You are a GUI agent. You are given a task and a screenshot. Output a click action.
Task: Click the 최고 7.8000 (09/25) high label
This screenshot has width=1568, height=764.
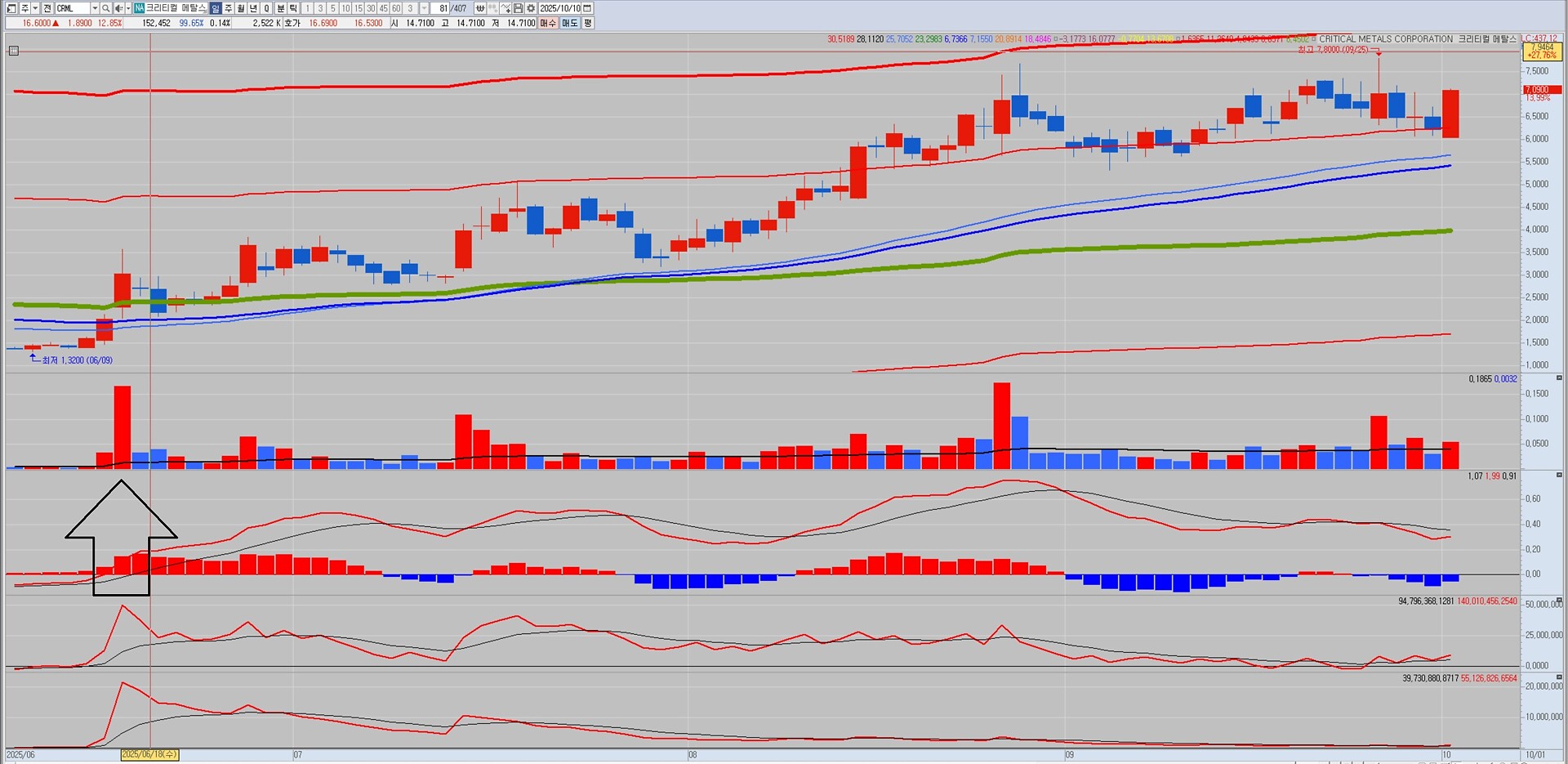1333,50
